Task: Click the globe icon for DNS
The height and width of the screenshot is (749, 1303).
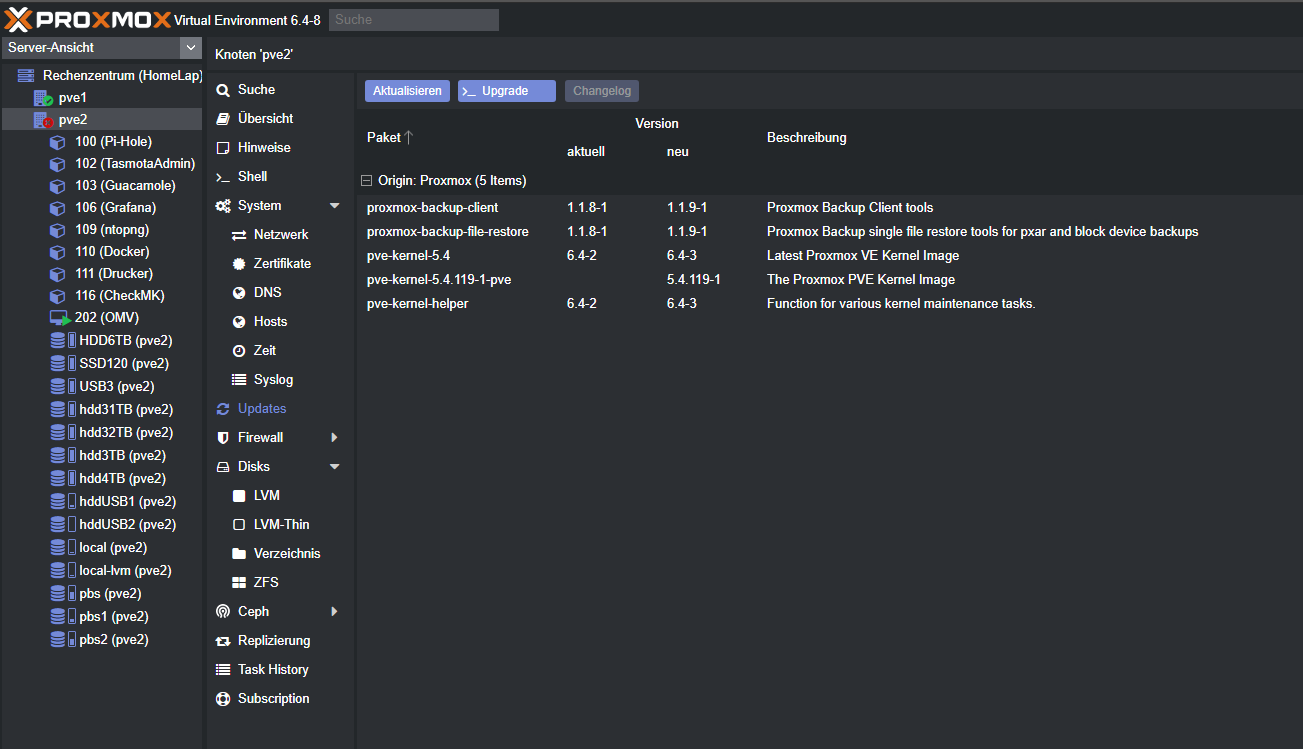Action: [239, 293]
